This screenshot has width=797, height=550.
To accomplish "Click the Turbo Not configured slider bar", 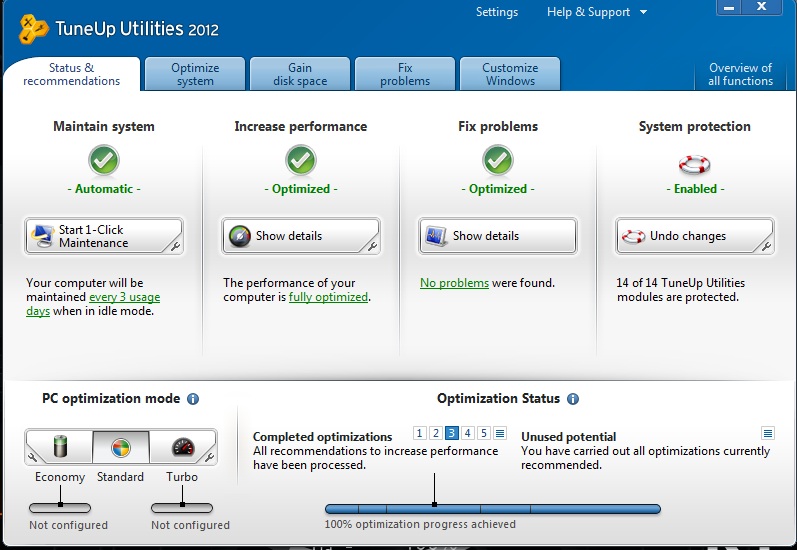I will pos(182,508).
